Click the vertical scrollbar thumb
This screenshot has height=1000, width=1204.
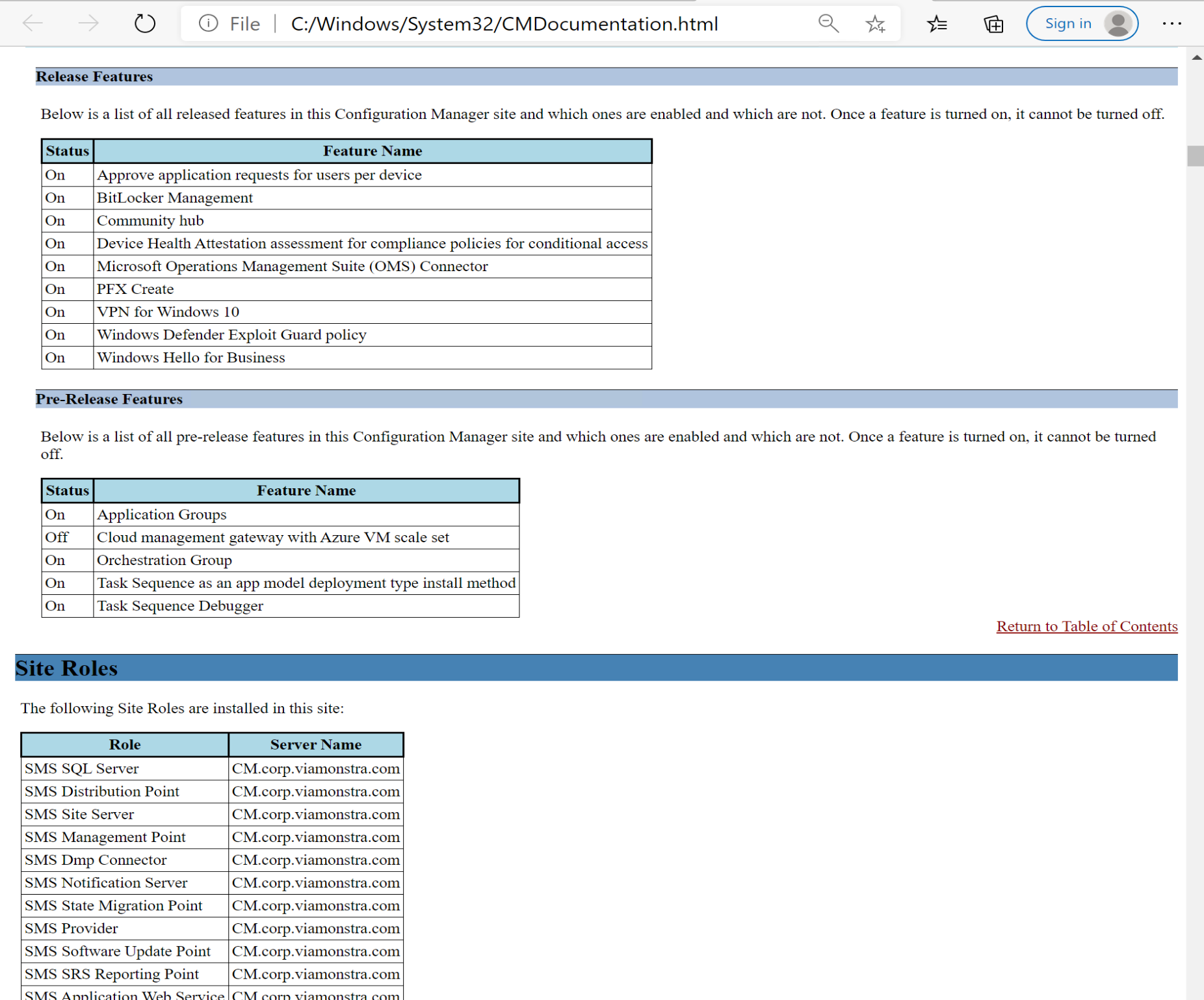pos(1196,156)
